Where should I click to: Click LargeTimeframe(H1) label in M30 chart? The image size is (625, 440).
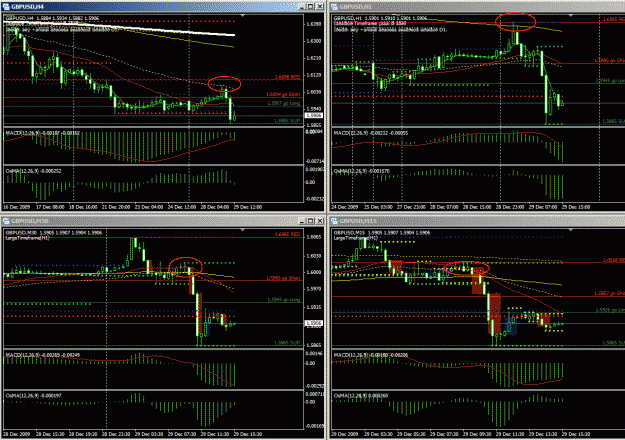pyautogui.click(x=27, y=238)
